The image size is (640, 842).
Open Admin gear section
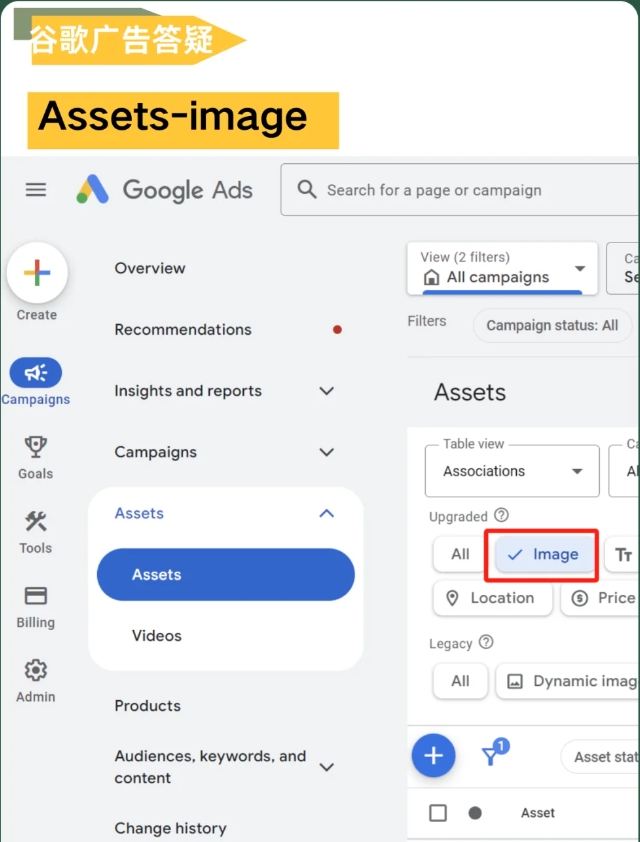[x=35, y=681]
